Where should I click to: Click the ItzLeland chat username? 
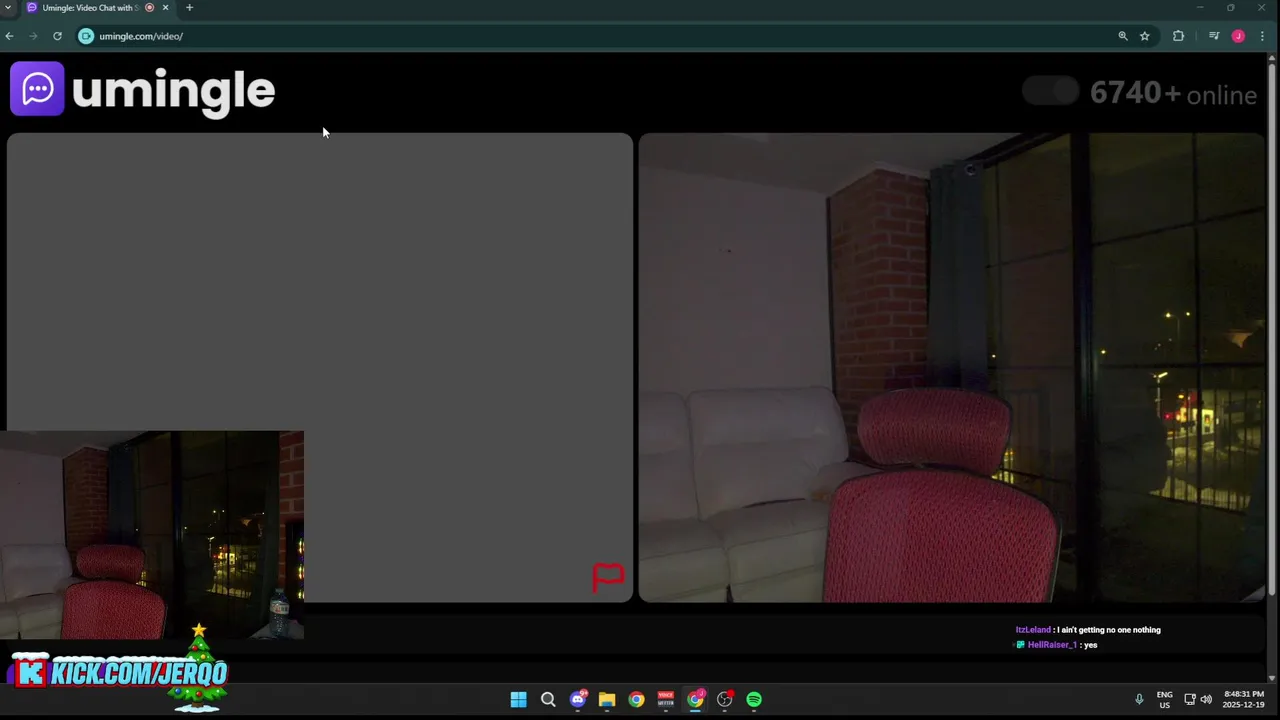[1033, 630]
